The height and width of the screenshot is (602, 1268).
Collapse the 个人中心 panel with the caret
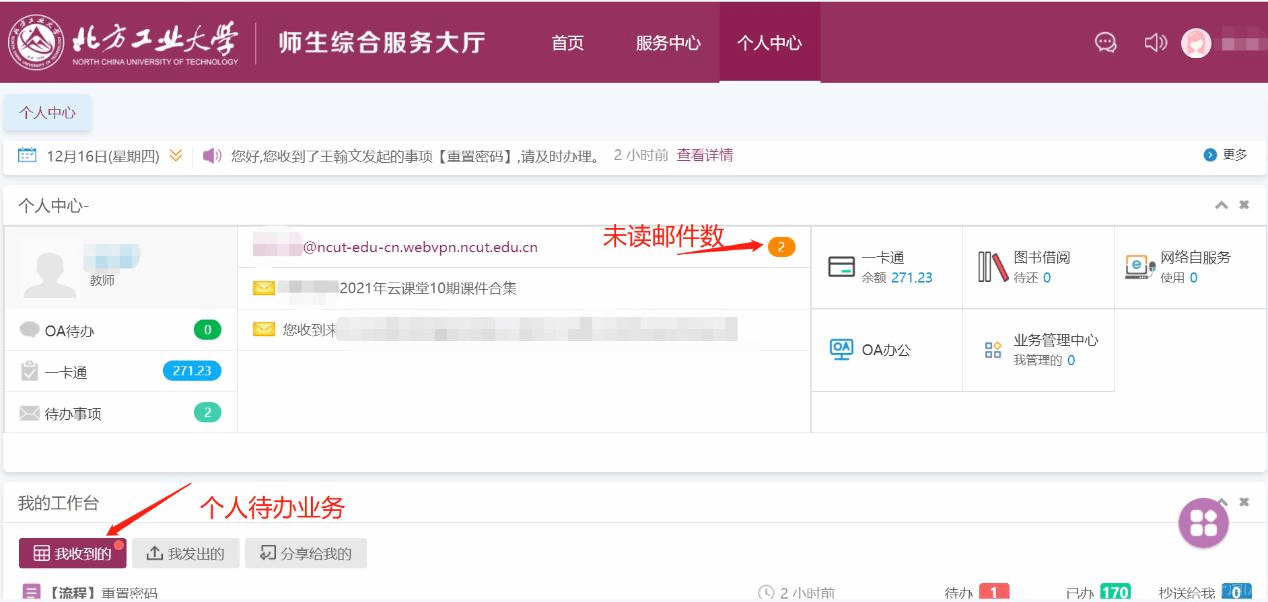(x=1221, y=205)
